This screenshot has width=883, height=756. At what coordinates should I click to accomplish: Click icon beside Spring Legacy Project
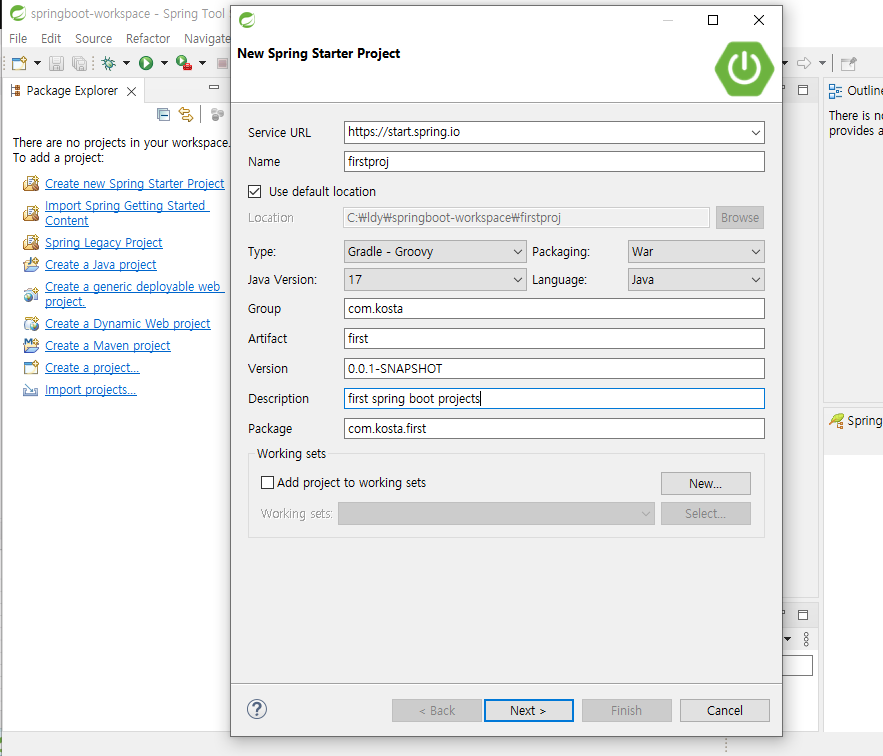coord(31,243)
